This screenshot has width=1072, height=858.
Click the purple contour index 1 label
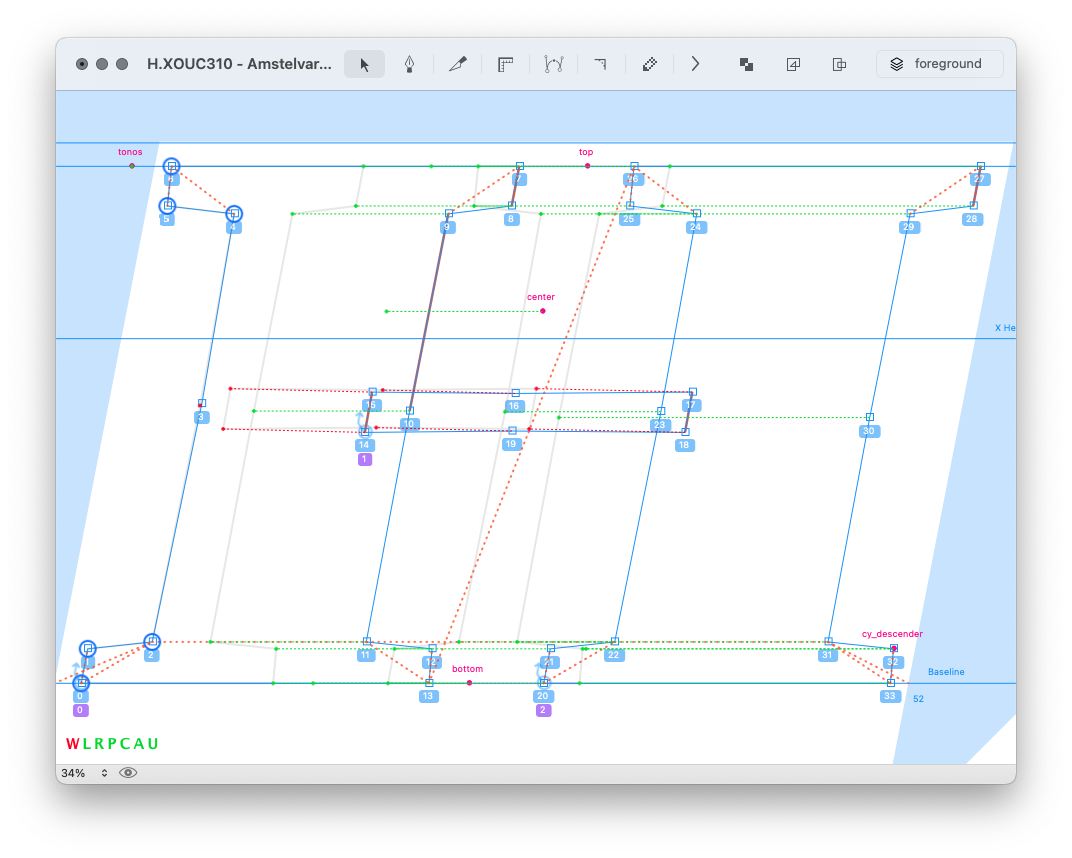pos(364,460)
